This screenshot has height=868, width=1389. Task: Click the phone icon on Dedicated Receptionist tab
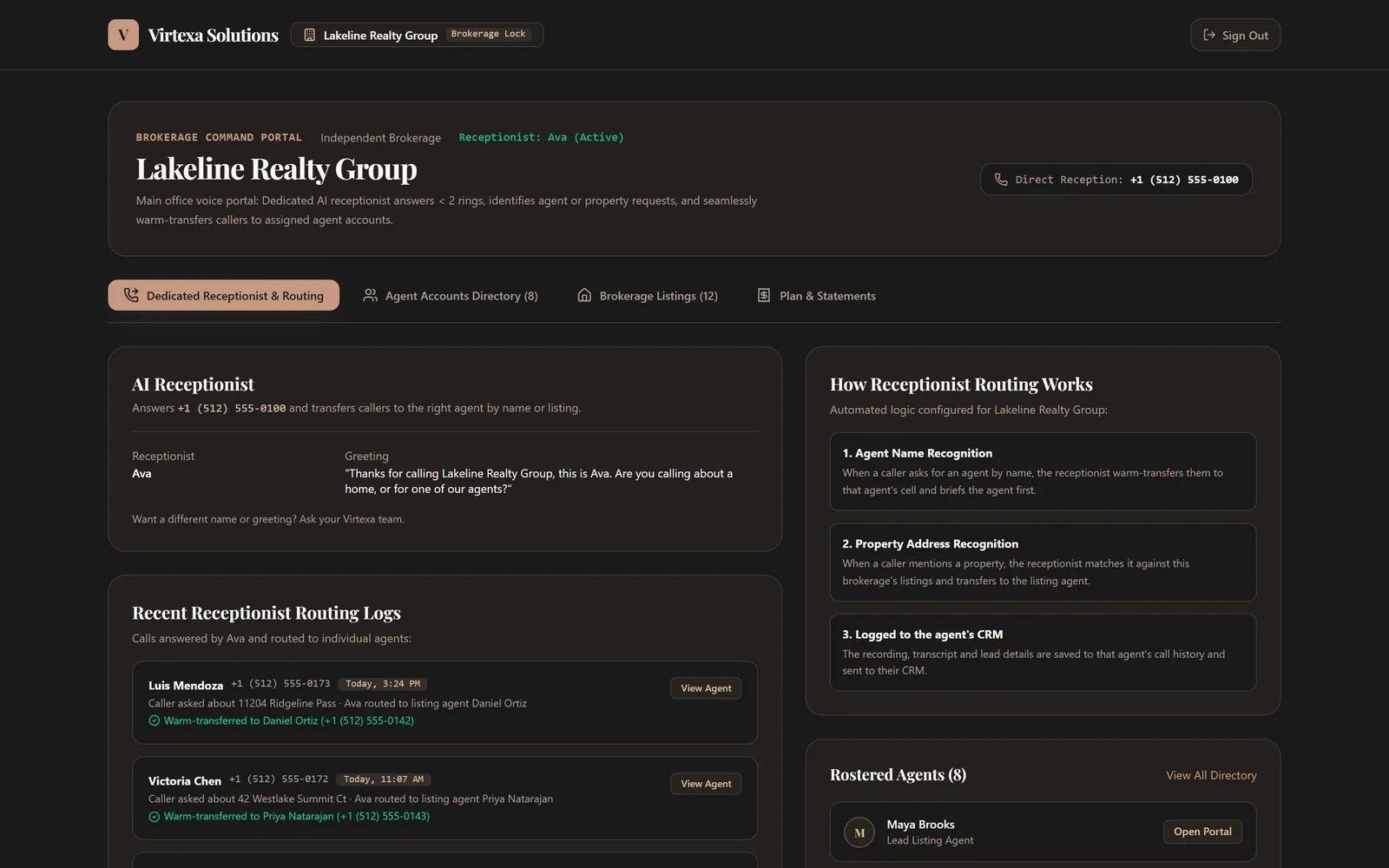[x=131, y=295]
